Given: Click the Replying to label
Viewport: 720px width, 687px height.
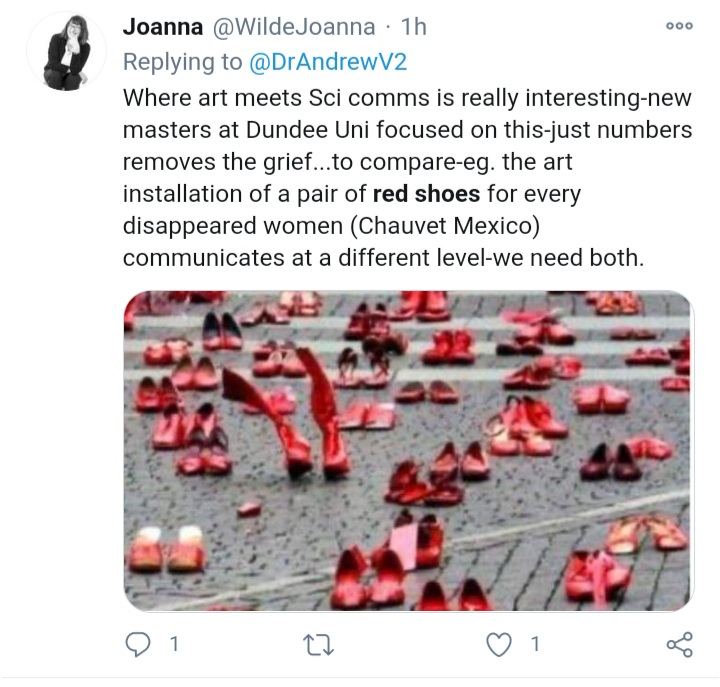Looking at the screenshot, I should [x=183, y=62].
